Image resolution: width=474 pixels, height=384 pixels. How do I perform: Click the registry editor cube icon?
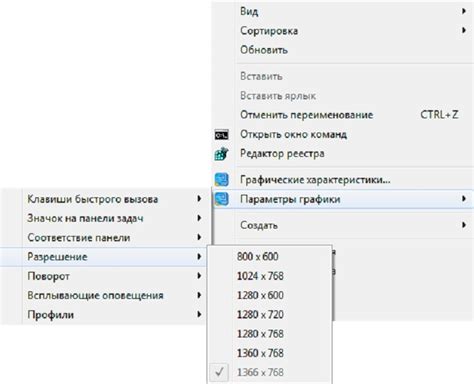coord(222,154)
